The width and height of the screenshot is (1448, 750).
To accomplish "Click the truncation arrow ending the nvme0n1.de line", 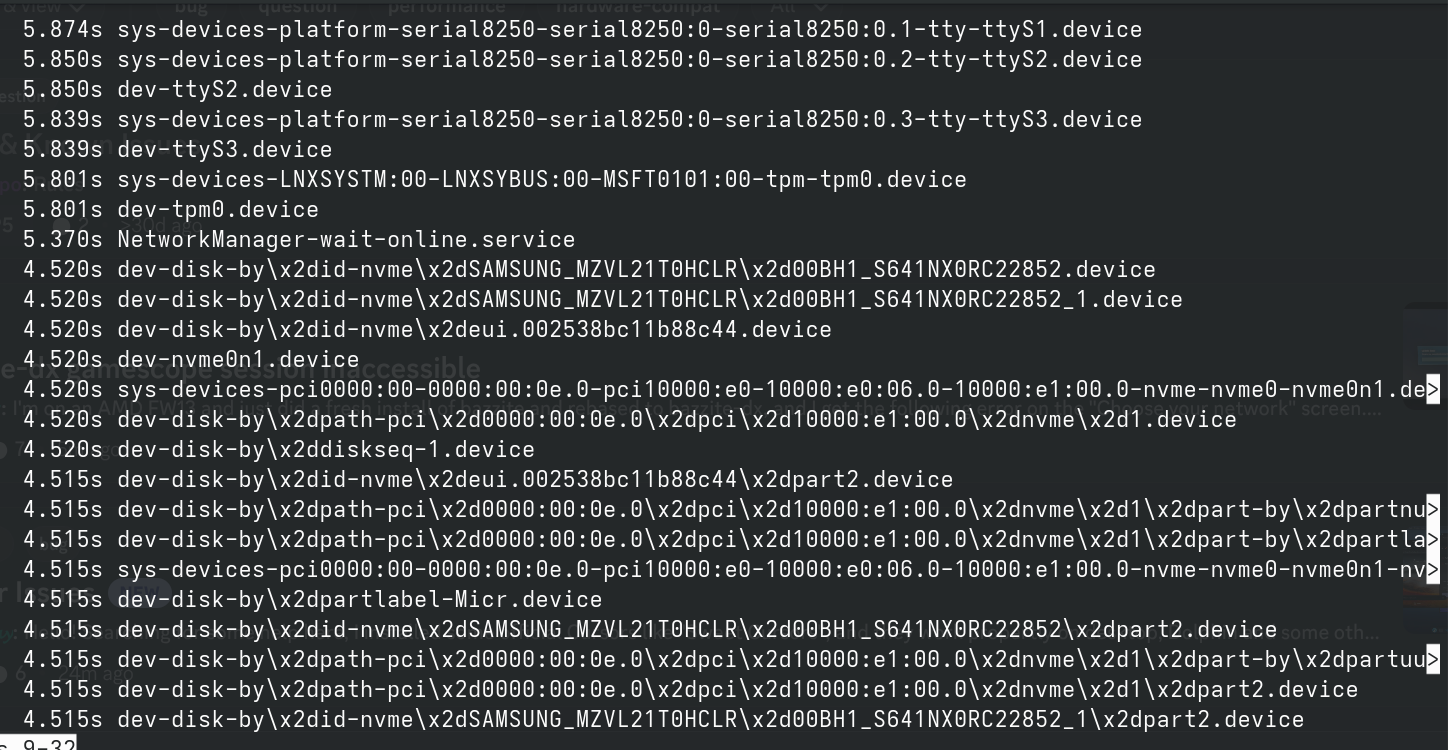I will (x=1433, y=390).
